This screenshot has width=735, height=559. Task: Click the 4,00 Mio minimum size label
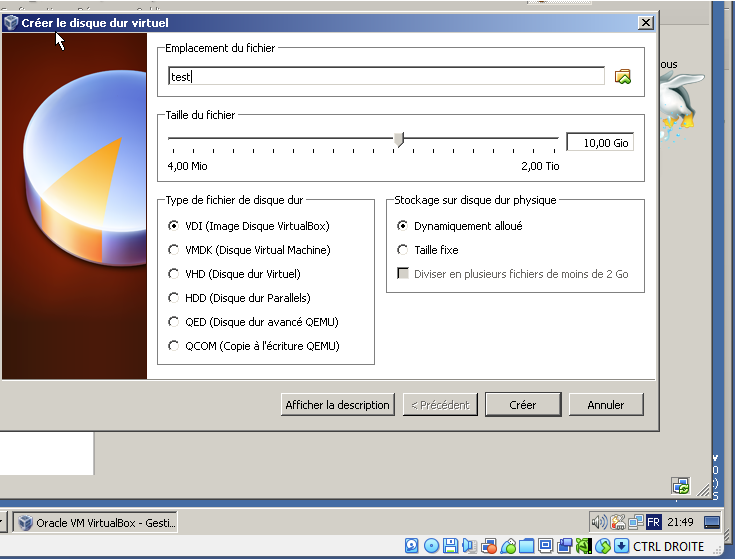(188, 166)
